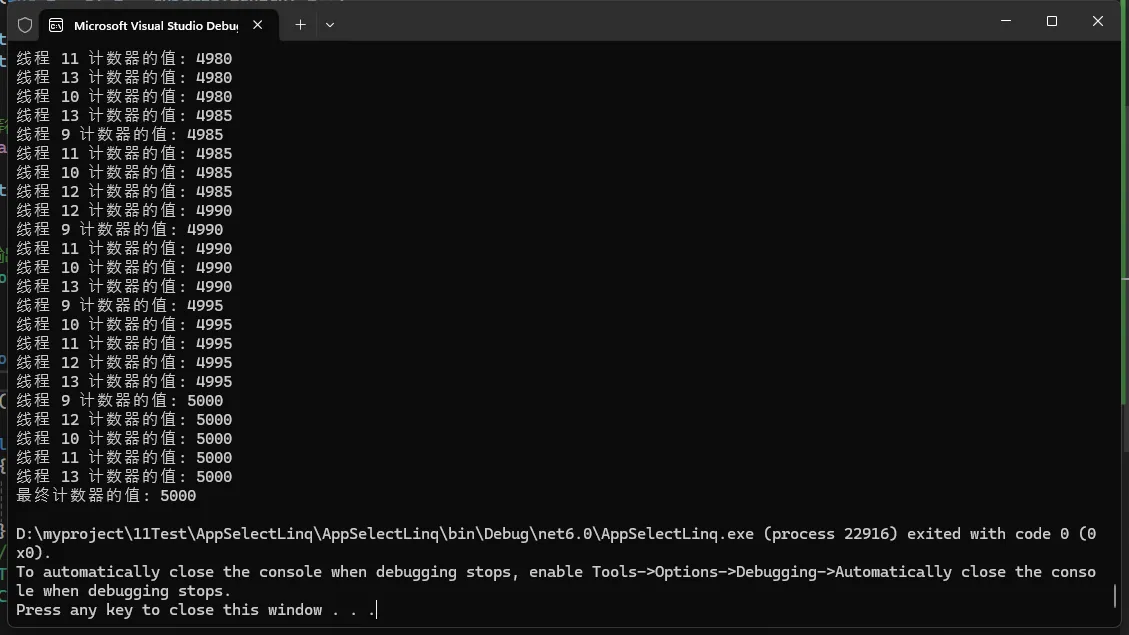Viewport: 1129px width, 635px height.
Task: Click the "Press any key to close" line
Action: (195, 610)
